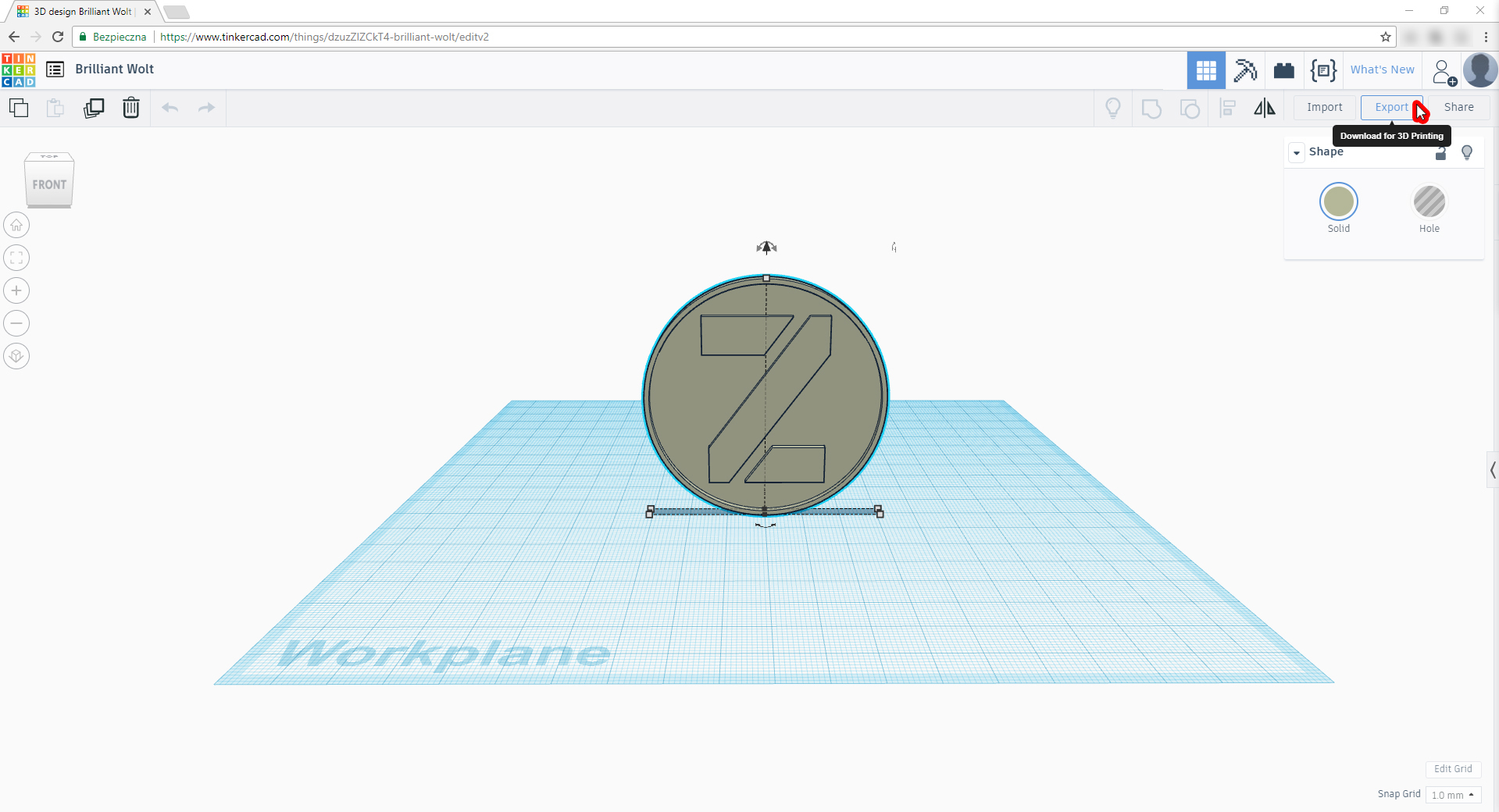Expand the collapsed shapes side panel
The height and width of the screenshot is (812, 1499).
point(1492,470)
